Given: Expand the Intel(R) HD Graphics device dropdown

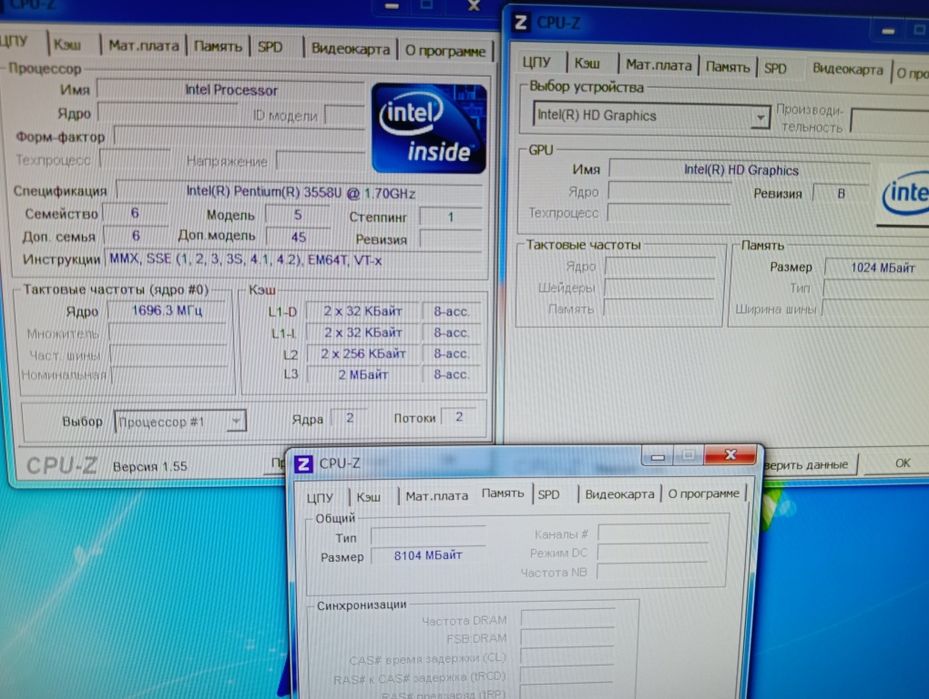Looking at the screenshot, I should 760,117.
